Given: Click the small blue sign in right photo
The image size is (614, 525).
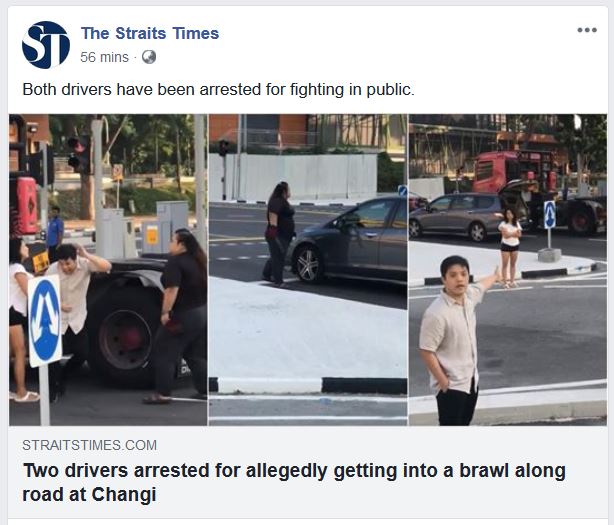Looking at the screenshot, I should click(x=549, y=215).
